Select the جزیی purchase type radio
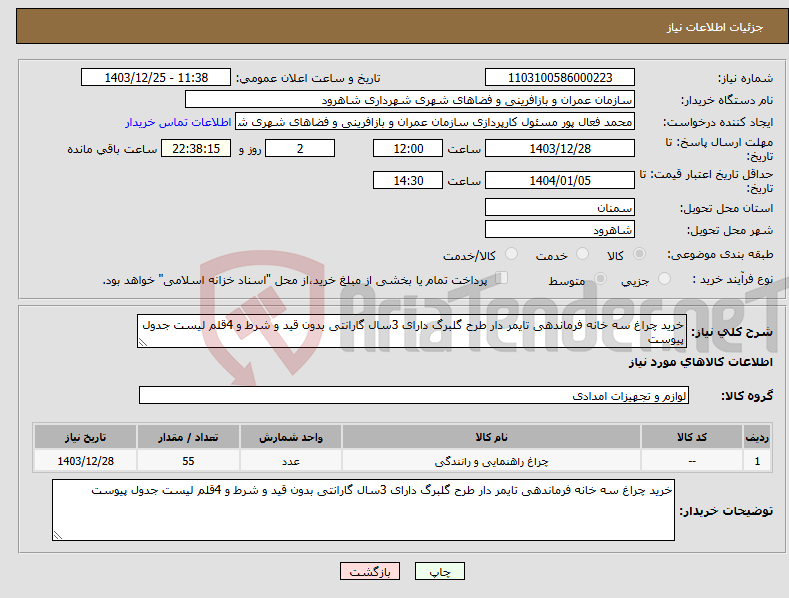 click(x=664, y=278)
